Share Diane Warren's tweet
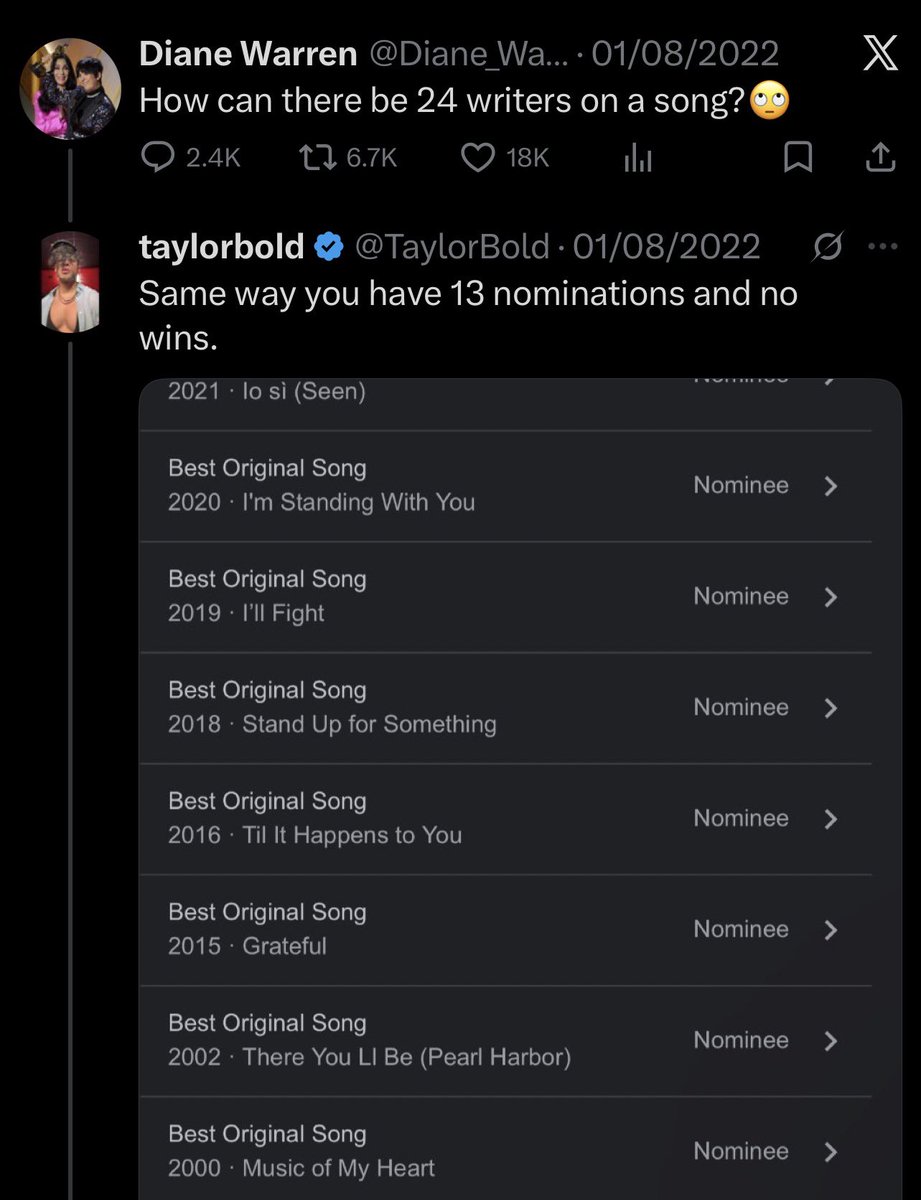 pyautogui.click(x=878, y=157)
